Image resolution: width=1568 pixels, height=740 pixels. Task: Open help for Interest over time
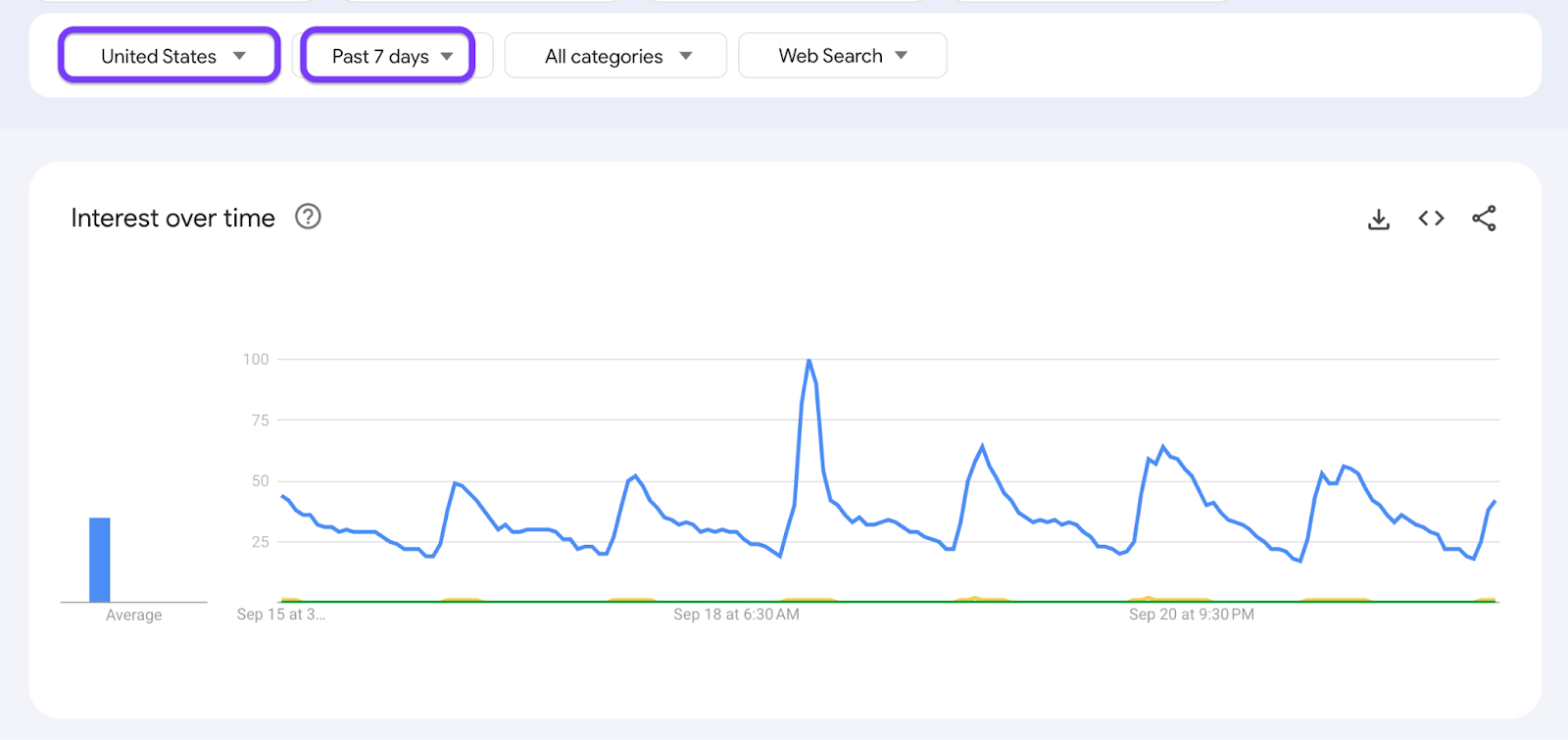[308, 217]
